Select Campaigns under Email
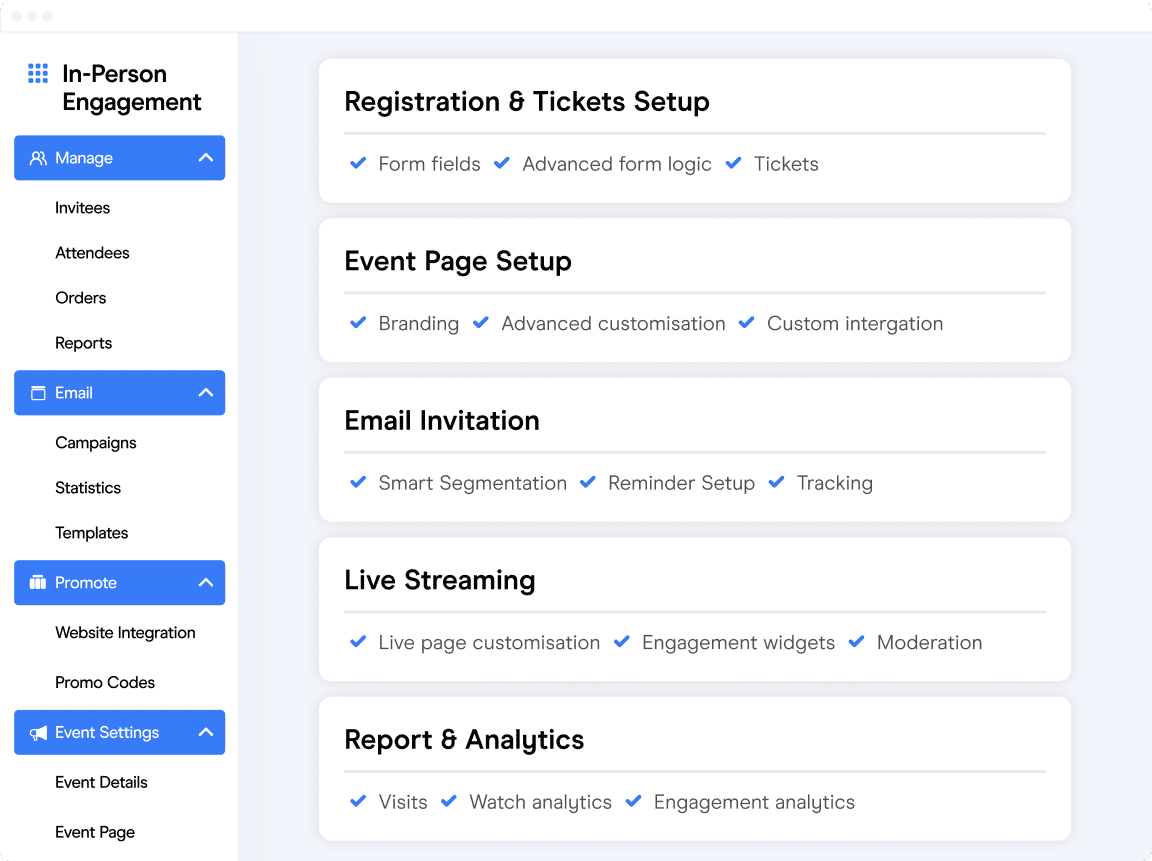Viewport: 1152px width, 861px height. pyautogui.click(x=96, y=443)
